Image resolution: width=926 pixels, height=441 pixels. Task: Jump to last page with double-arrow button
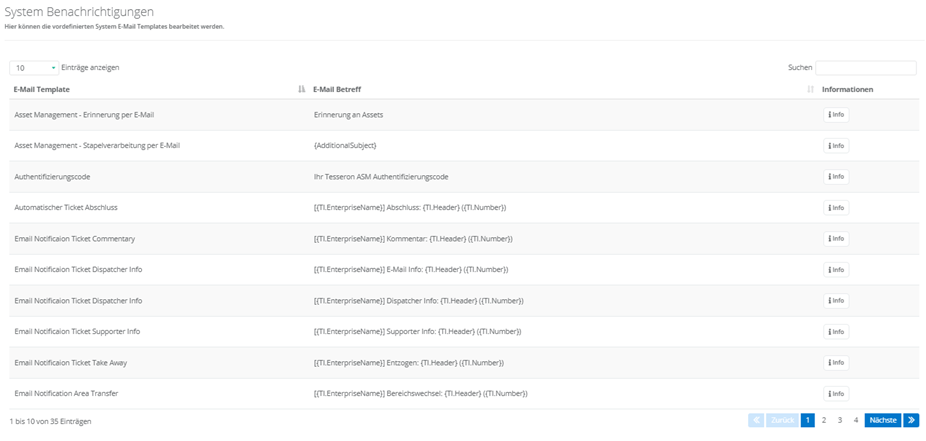(x=911, y=421)
